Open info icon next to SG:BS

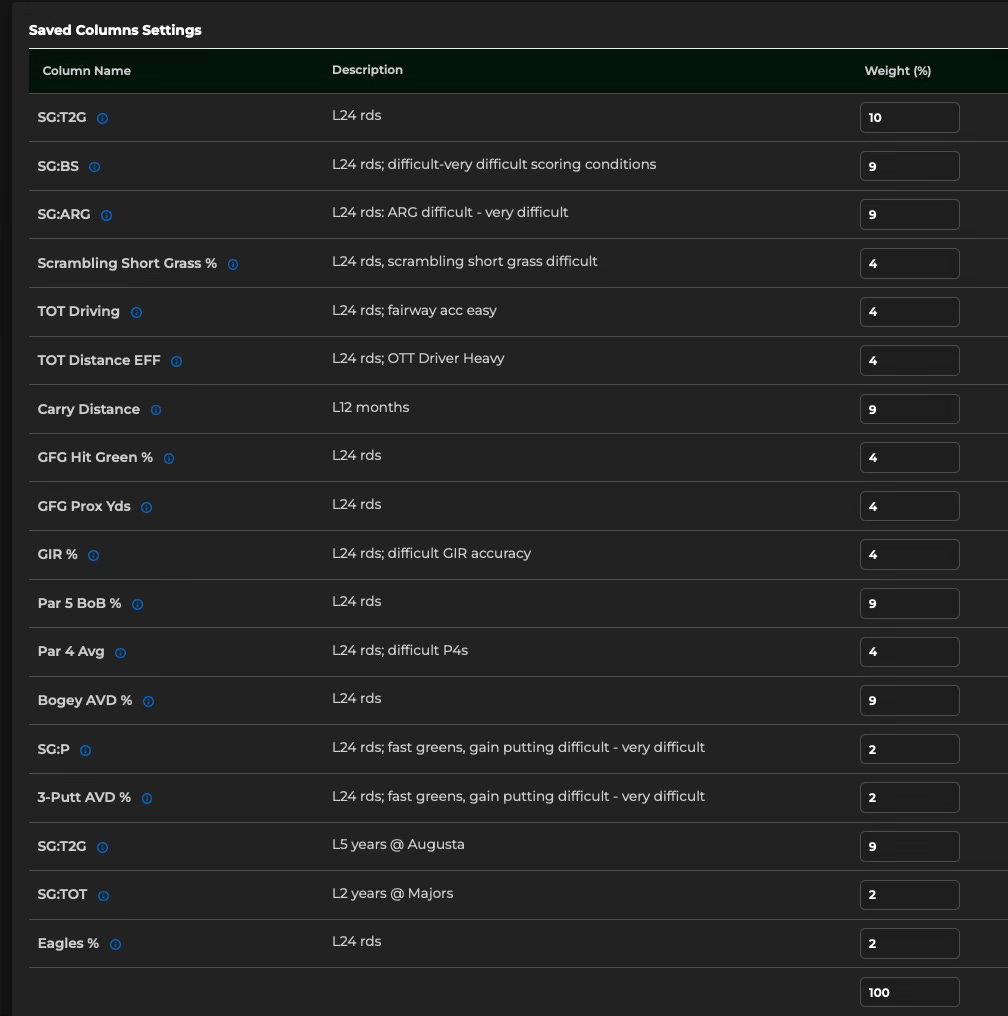point(95,167)
